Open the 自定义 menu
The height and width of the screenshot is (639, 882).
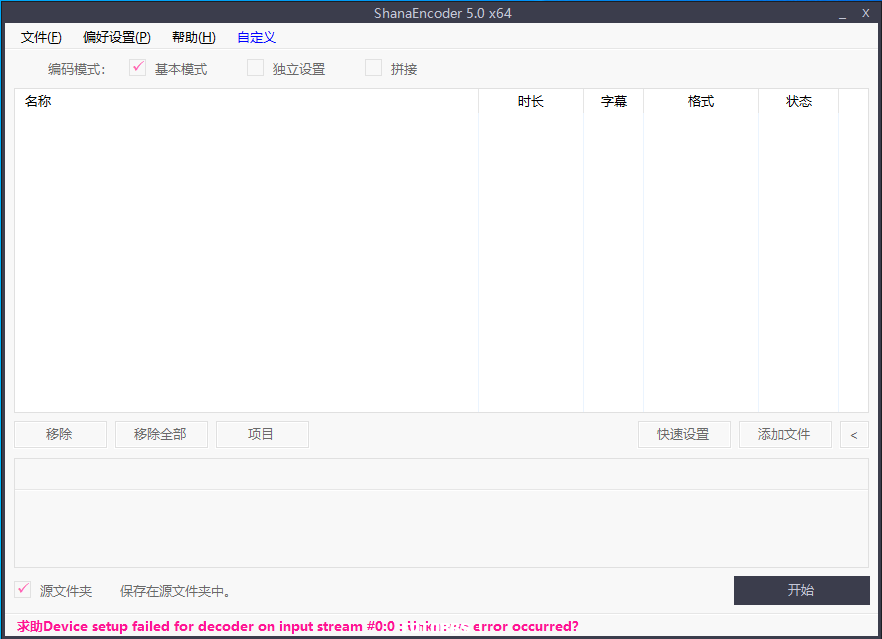[256, 37]
